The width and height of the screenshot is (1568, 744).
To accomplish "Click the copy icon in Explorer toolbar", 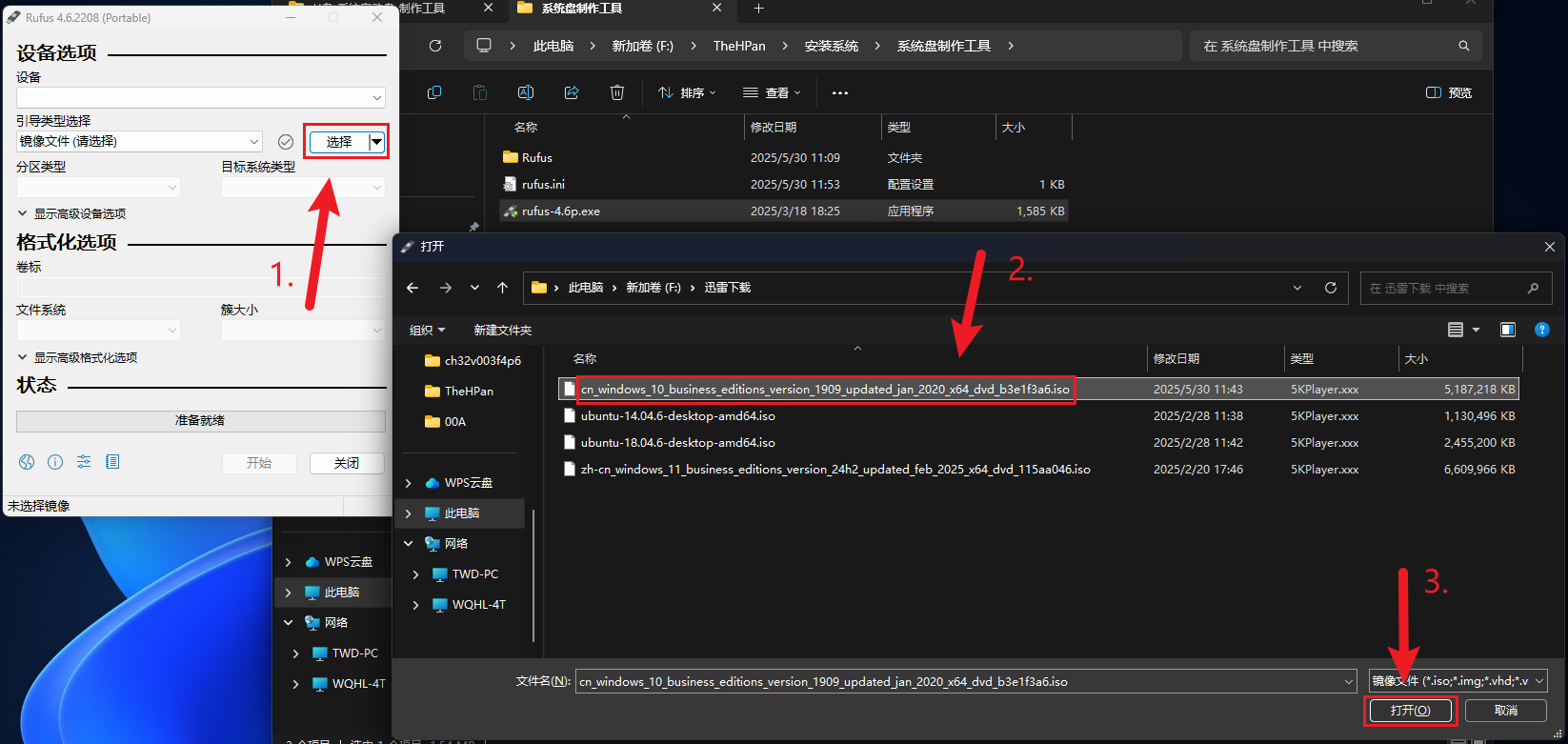I will [434, 92].
